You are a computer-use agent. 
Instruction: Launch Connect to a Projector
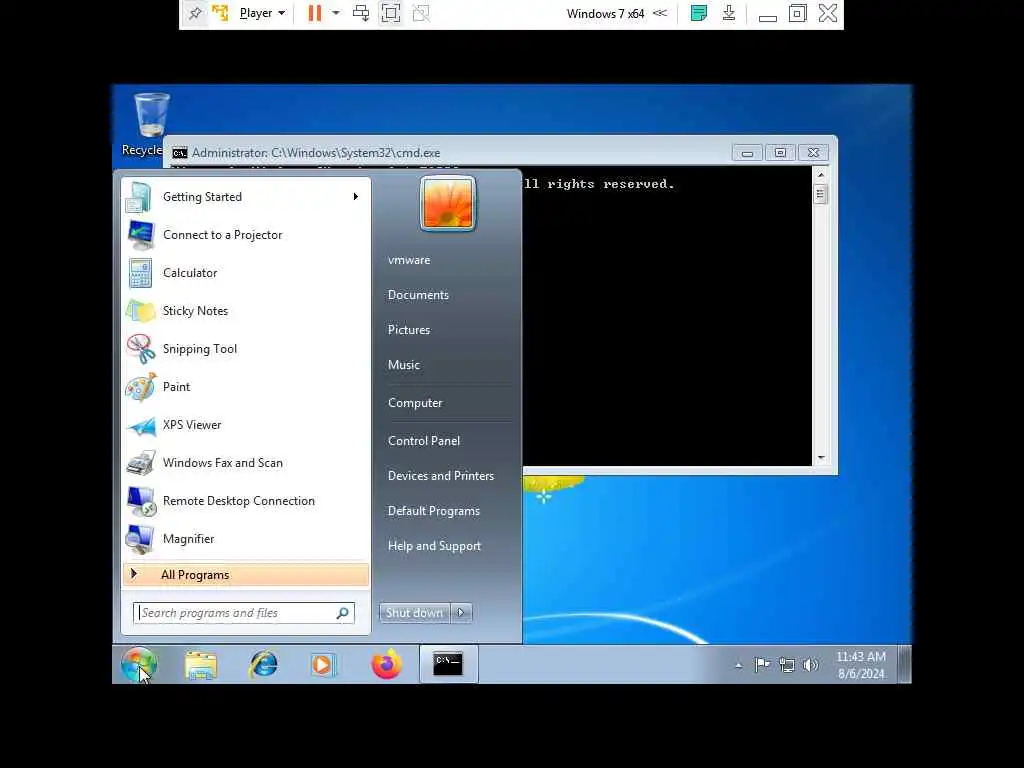coord(246,234)
